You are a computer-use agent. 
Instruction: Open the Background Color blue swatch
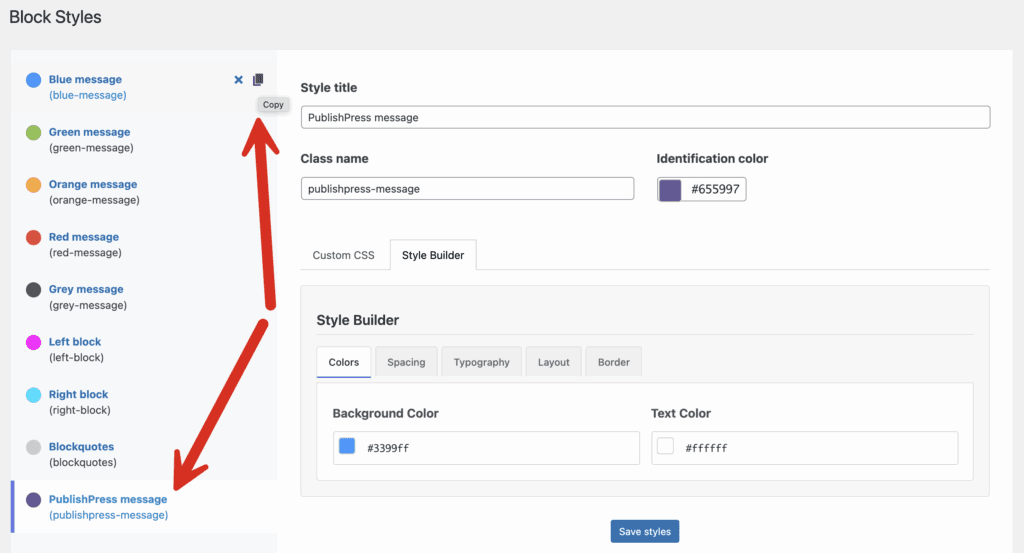click(347, 446)
